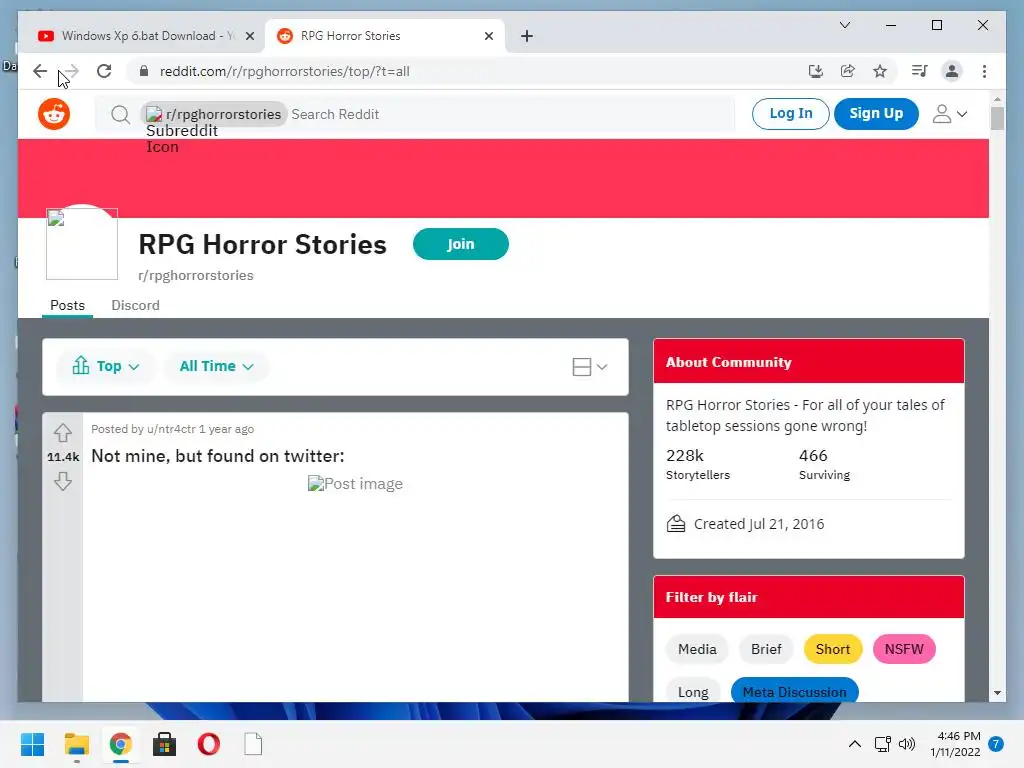Click the page vertical scrollbar thumb
1024x768 pixels.
coord(997,118)
